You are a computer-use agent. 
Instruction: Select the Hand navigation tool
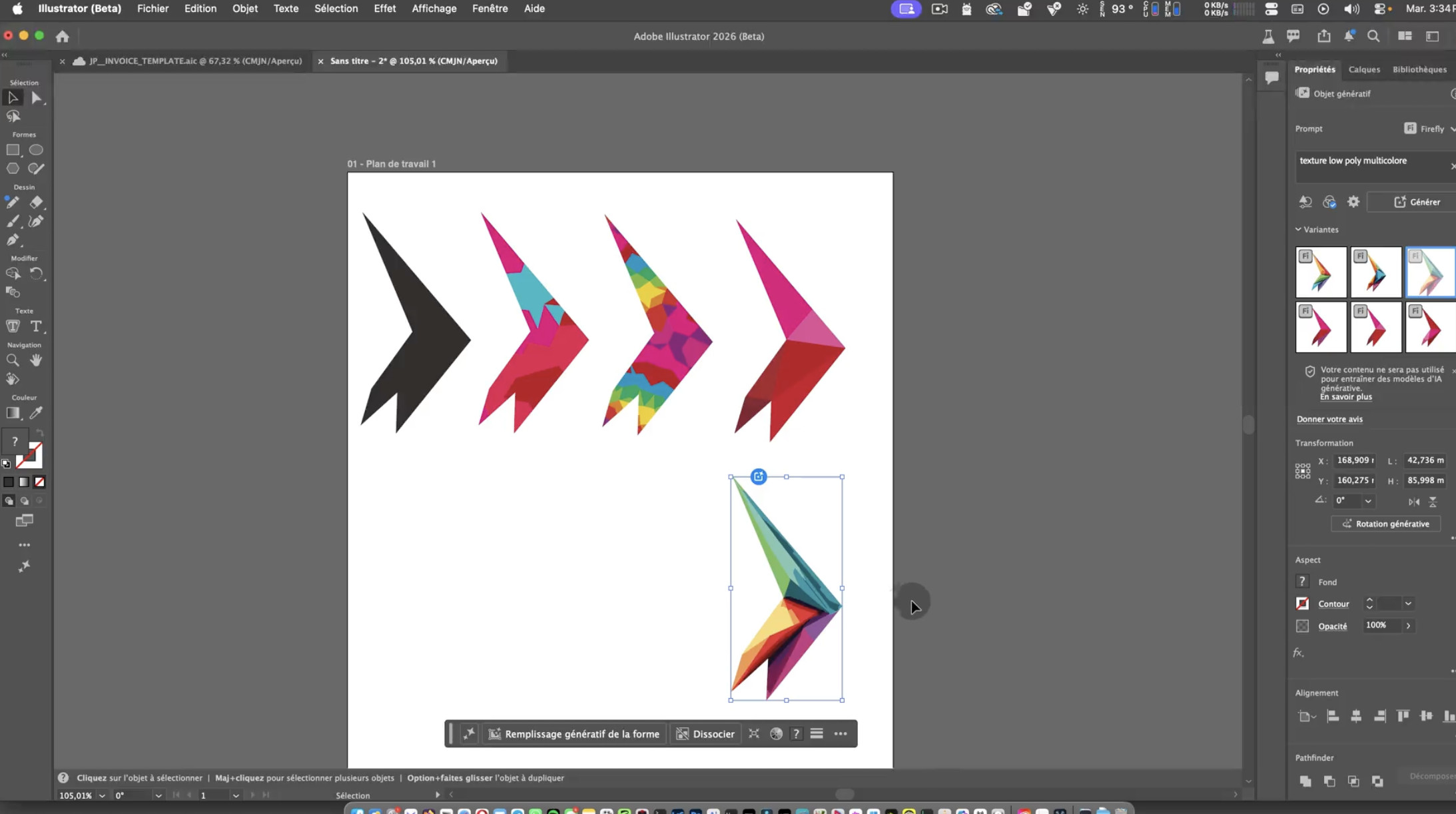pyautogui.click(x=36, y=360)
